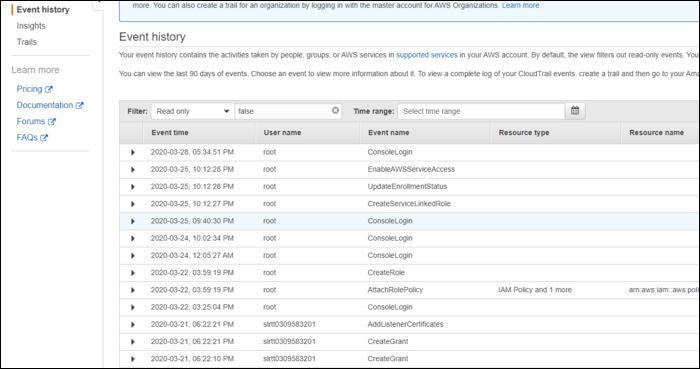
Task: Clear the 'false' filter value with the x icon
Action: (335, 111)
